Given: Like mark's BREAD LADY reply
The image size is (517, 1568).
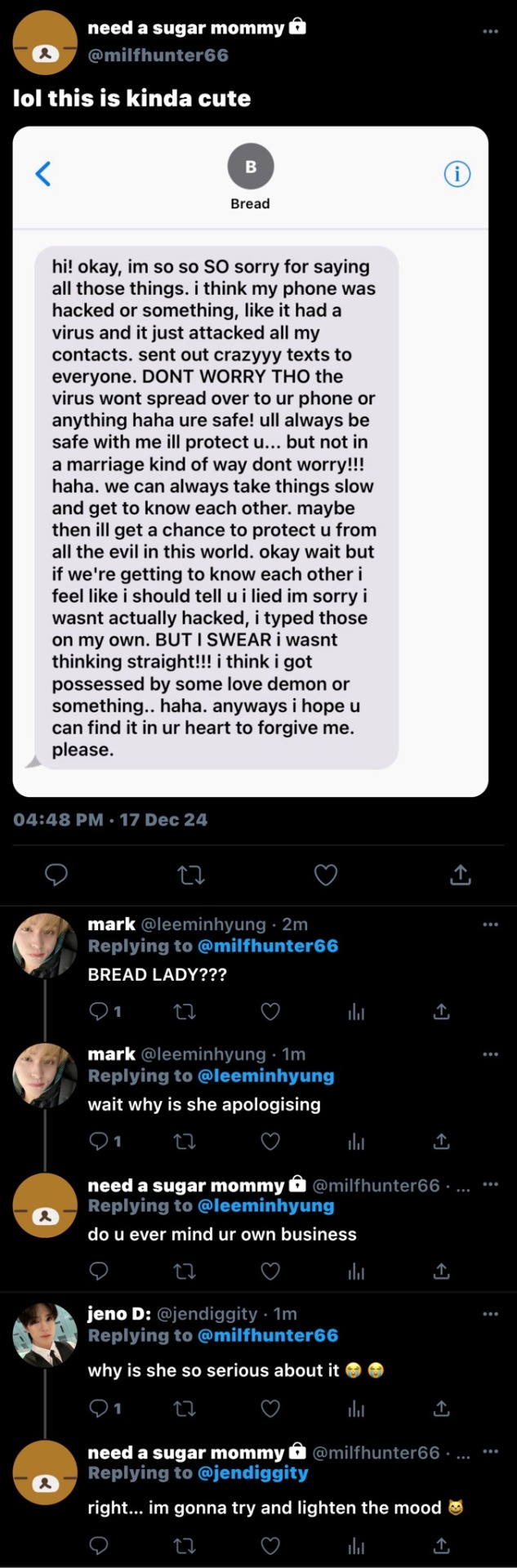Looking at the screenshot, I should point(270,1012).
